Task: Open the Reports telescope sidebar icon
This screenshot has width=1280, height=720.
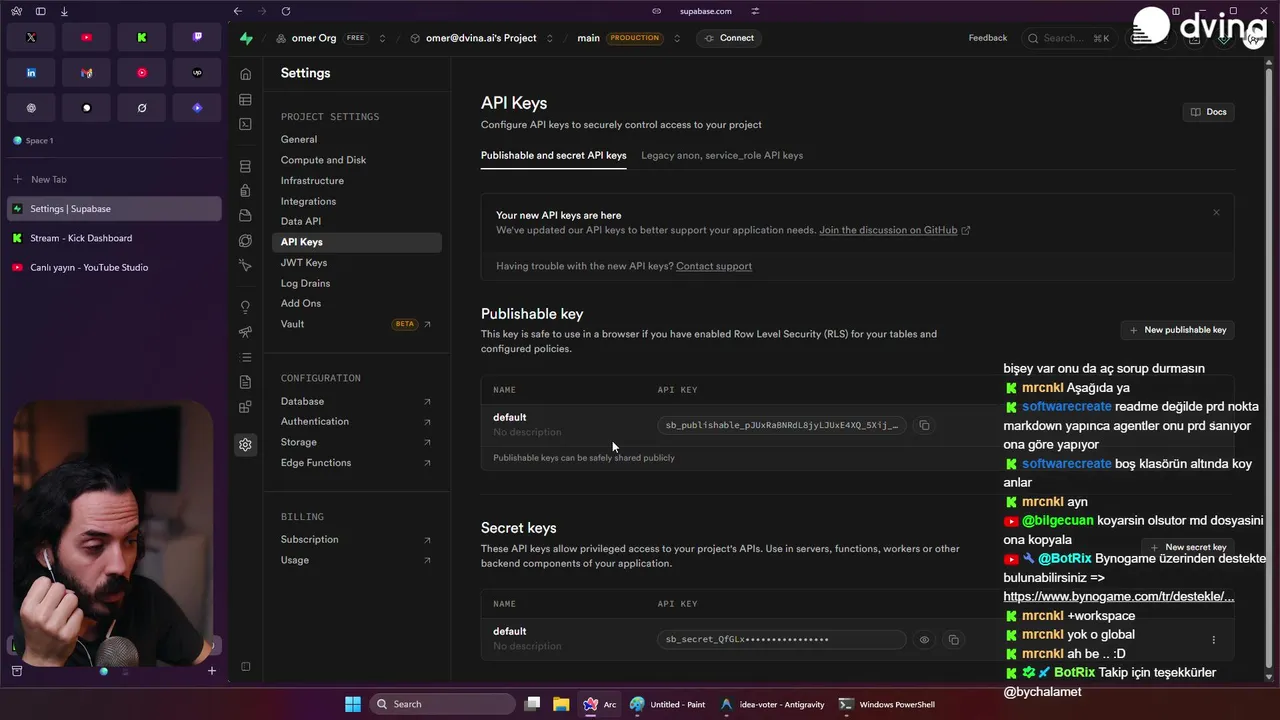Action: coord(245,332)
